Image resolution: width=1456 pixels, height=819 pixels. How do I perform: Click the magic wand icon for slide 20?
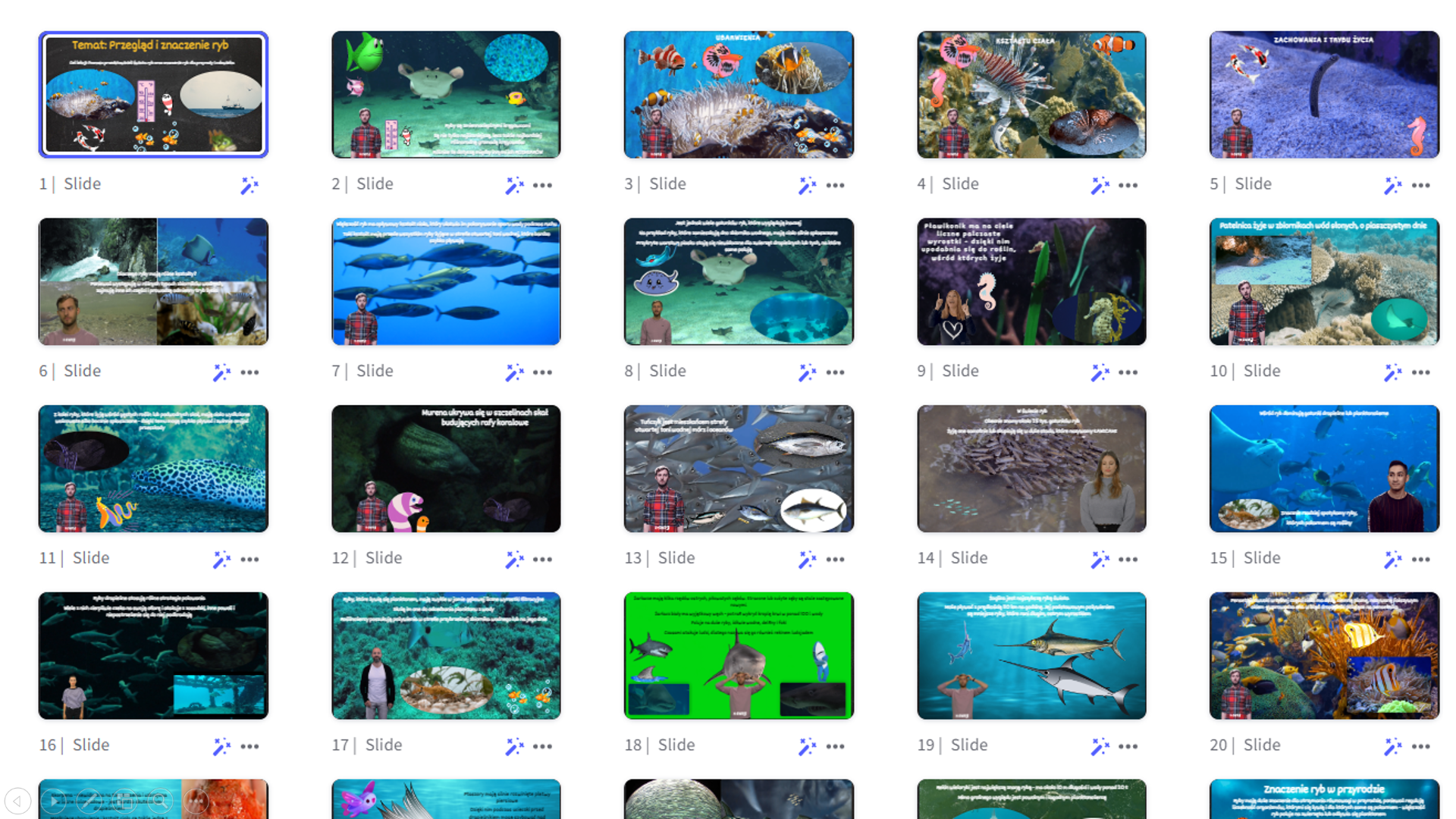pyautogui.click(x=1392, y=747)
